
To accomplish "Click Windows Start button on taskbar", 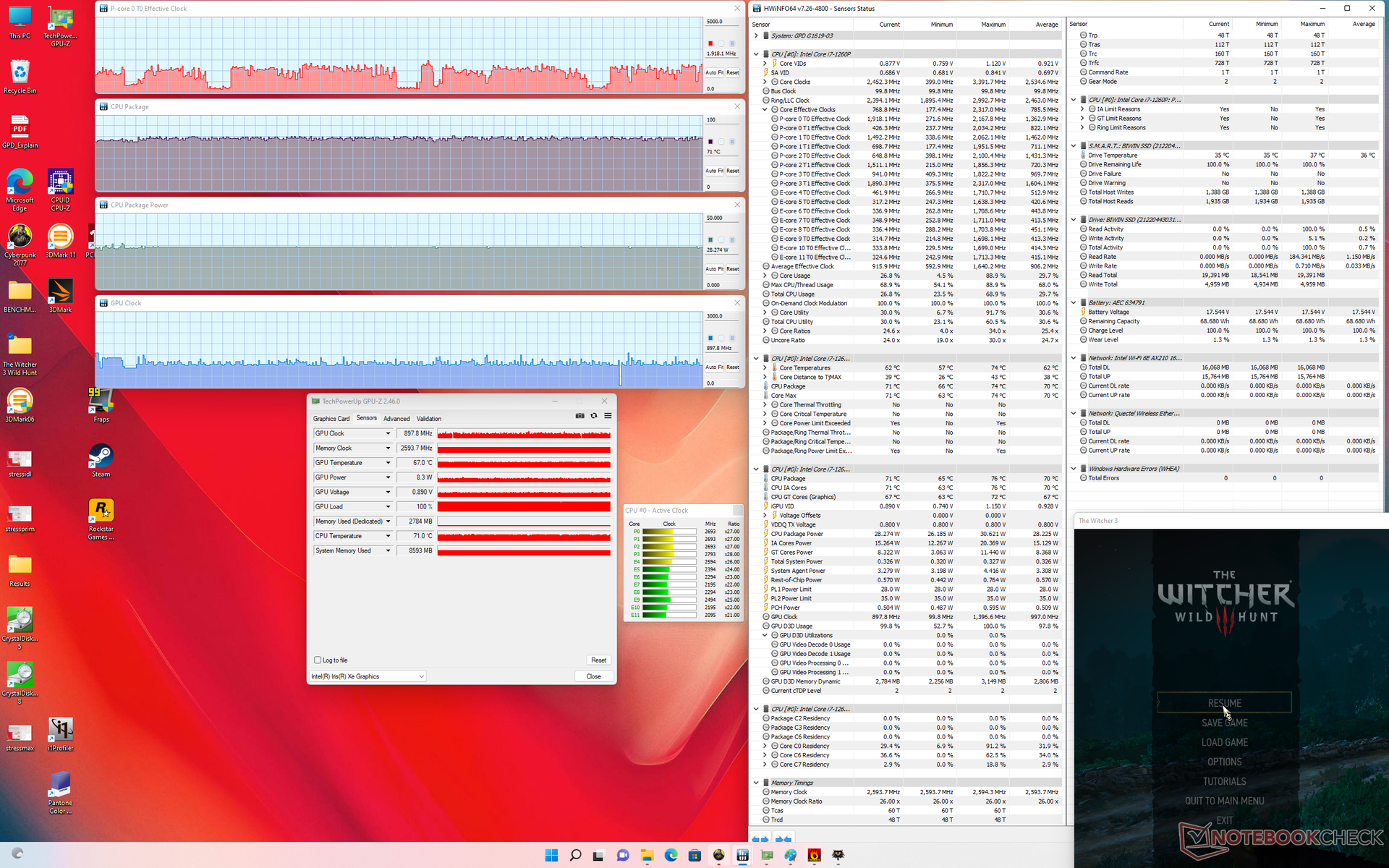I will (551, 855).
